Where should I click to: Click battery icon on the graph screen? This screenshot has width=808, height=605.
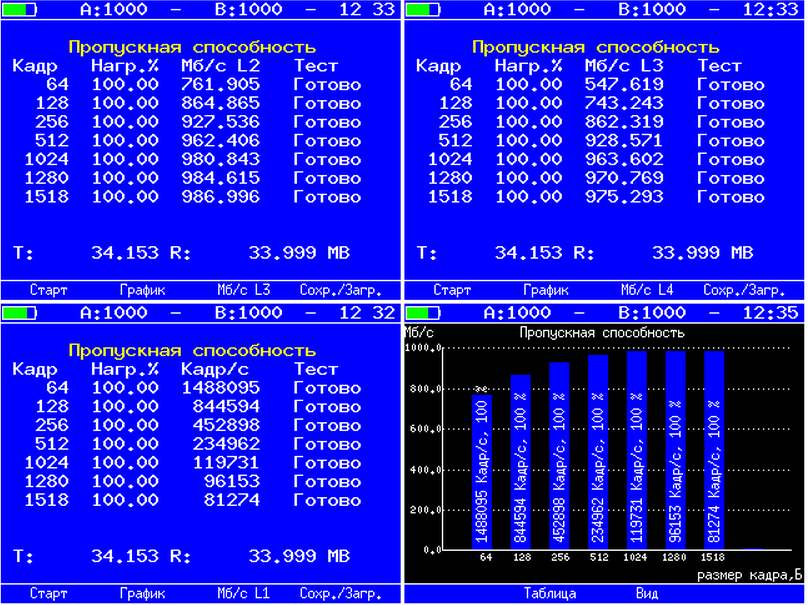[423, 313]
